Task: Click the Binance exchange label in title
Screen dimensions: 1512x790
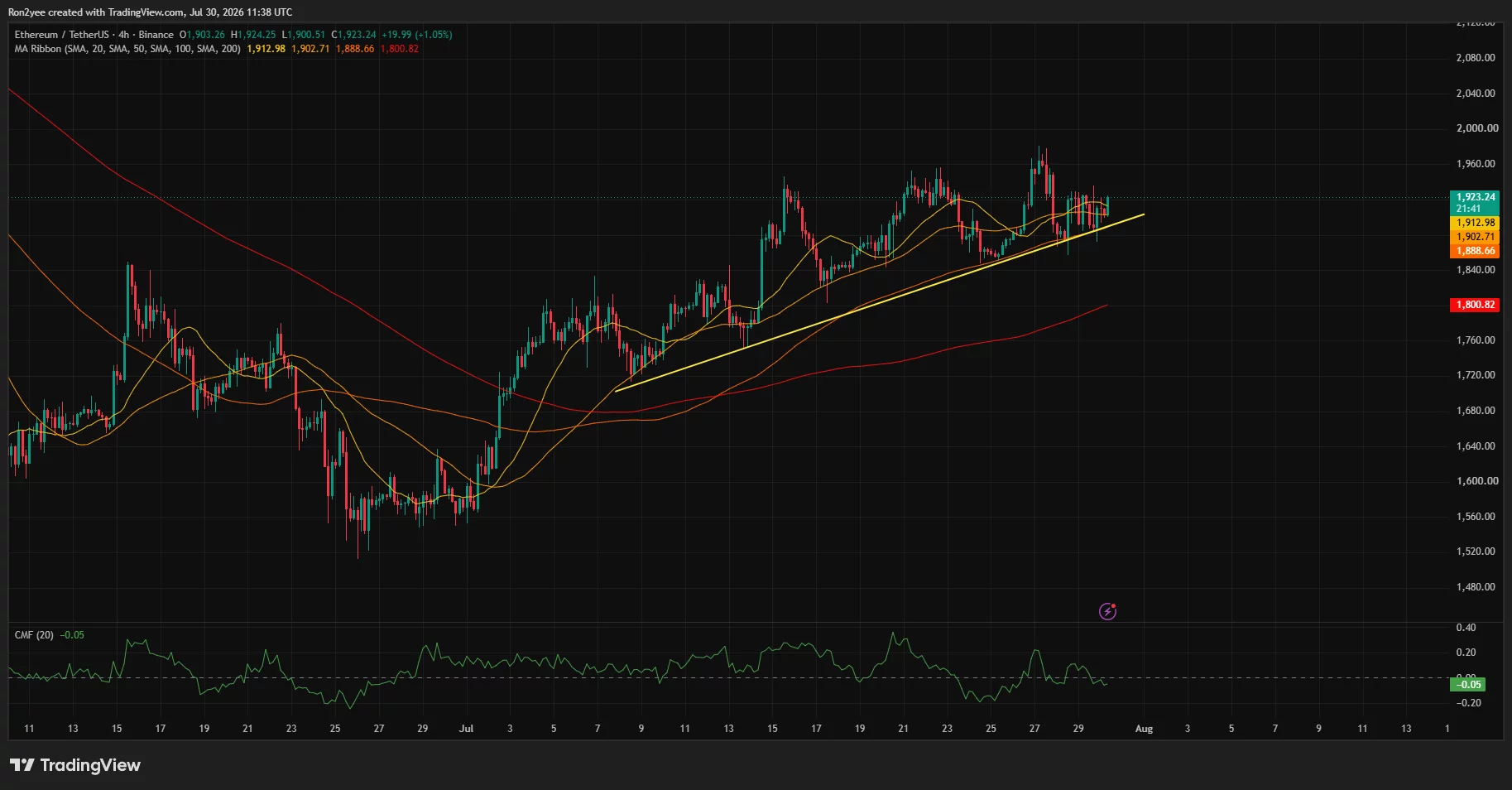Action: [x=156, y=35]
